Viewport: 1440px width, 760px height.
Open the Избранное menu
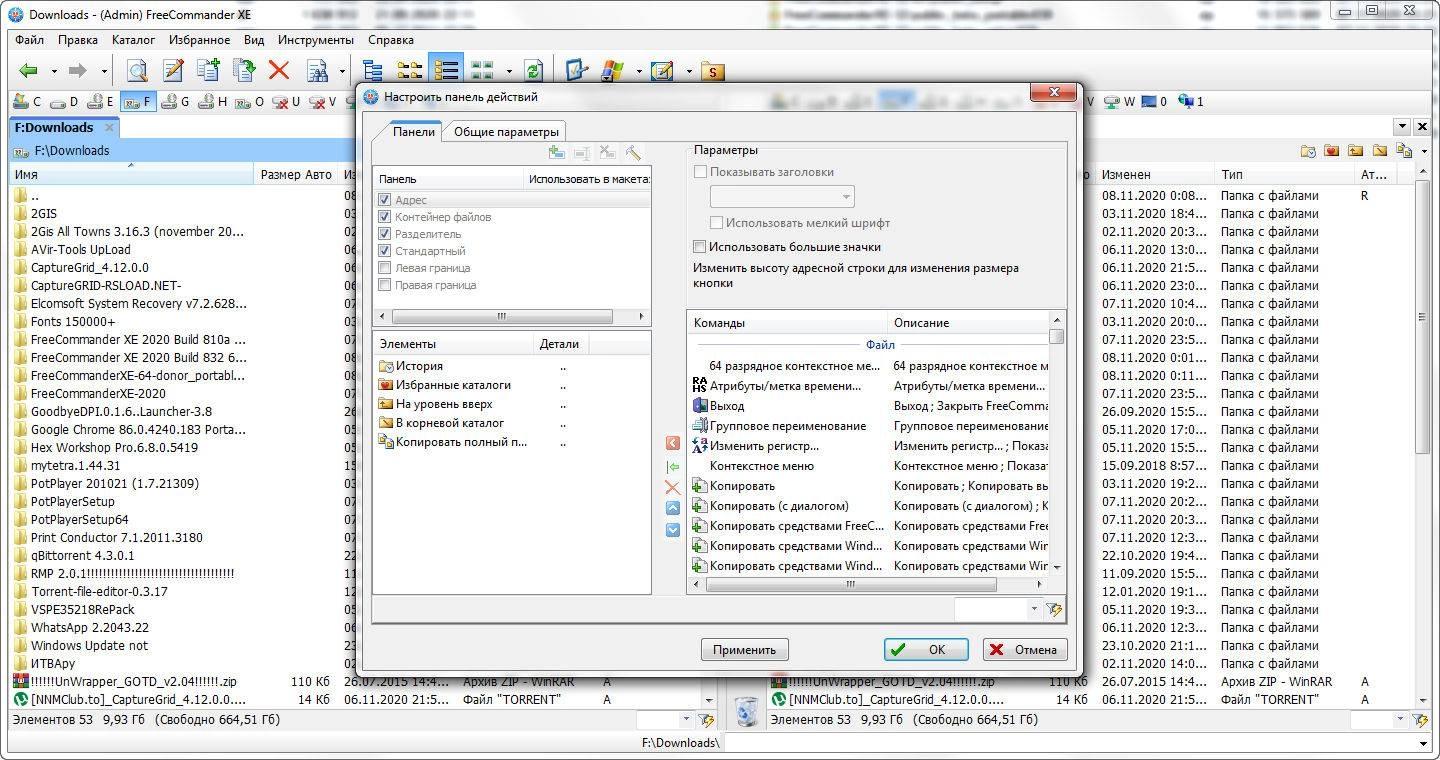pyautogui.click(x=200, y=40)
